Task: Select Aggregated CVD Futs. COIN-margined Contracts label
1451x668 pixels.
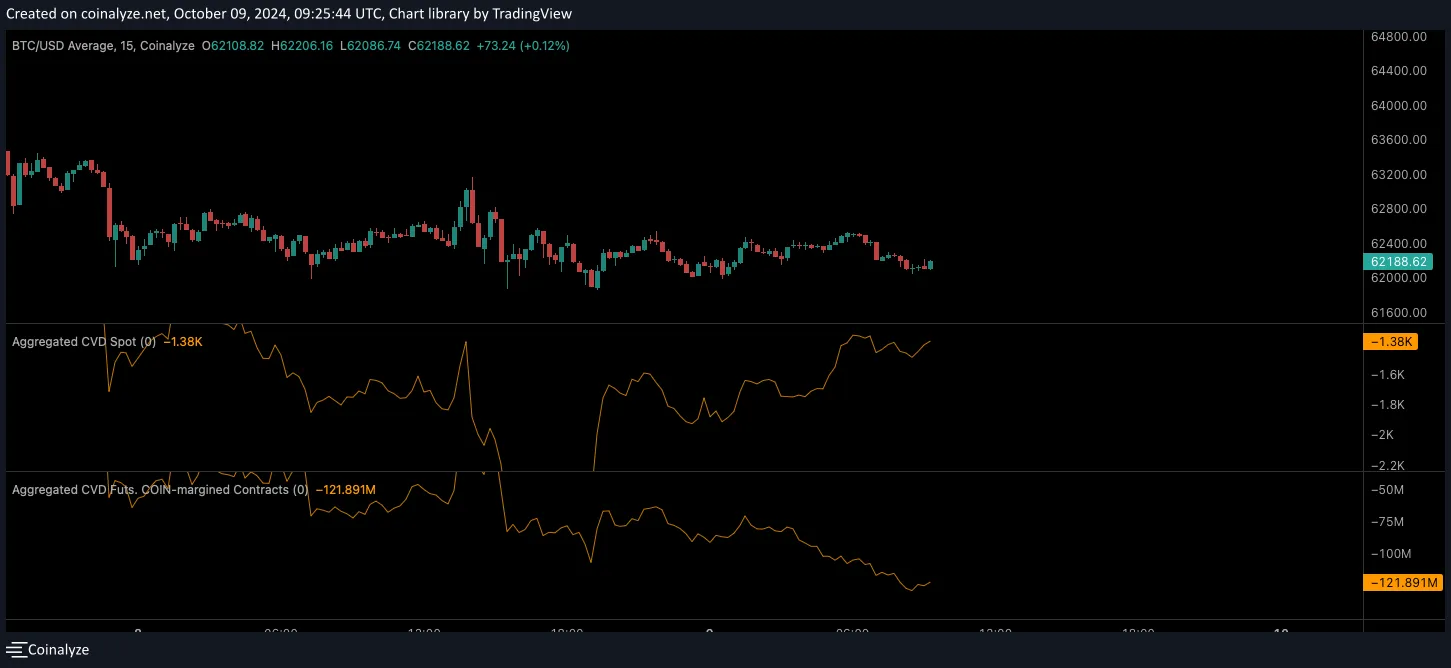Action: click(x=160, y=490)
